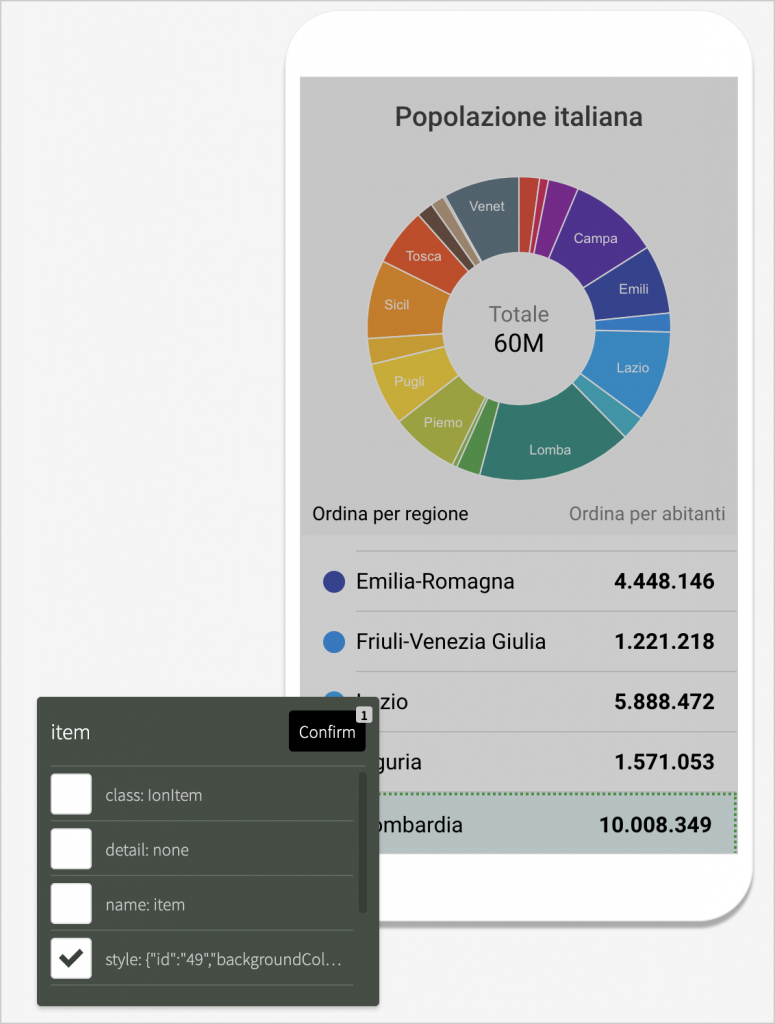This screenshot has width=775, height=1024.
Task: Check the class: IonItem checkbox
Action: (x=71, y=794)
